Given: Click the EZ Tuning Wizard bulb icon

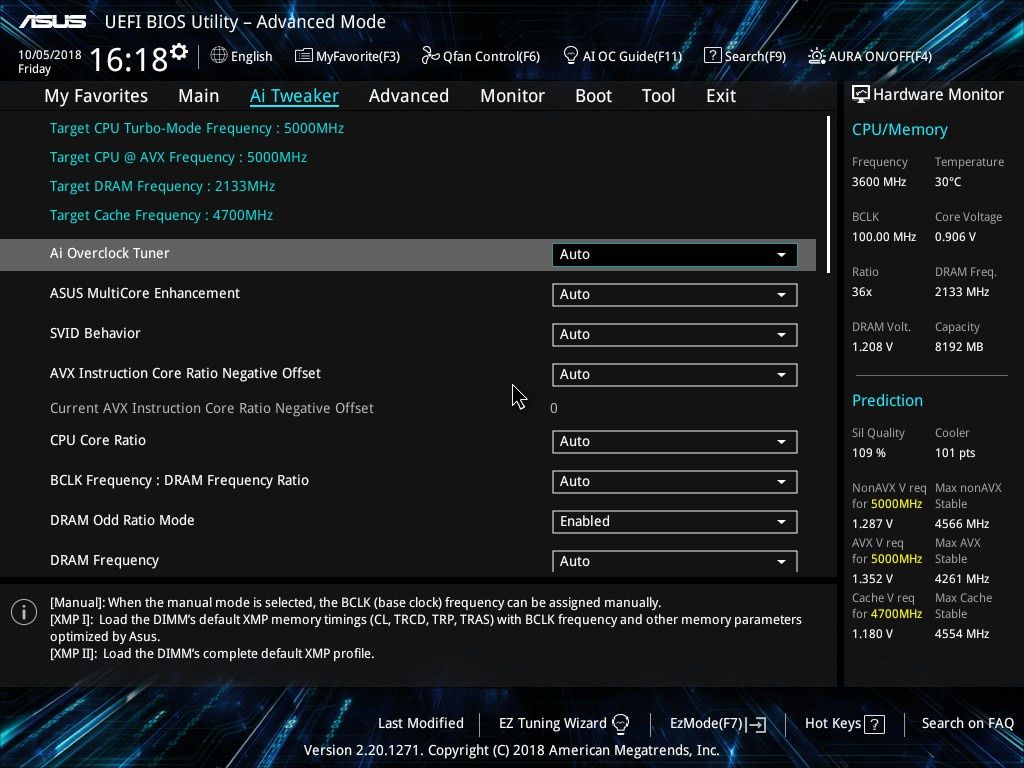Looking at the screenshot, I should [x=620, y=723].
